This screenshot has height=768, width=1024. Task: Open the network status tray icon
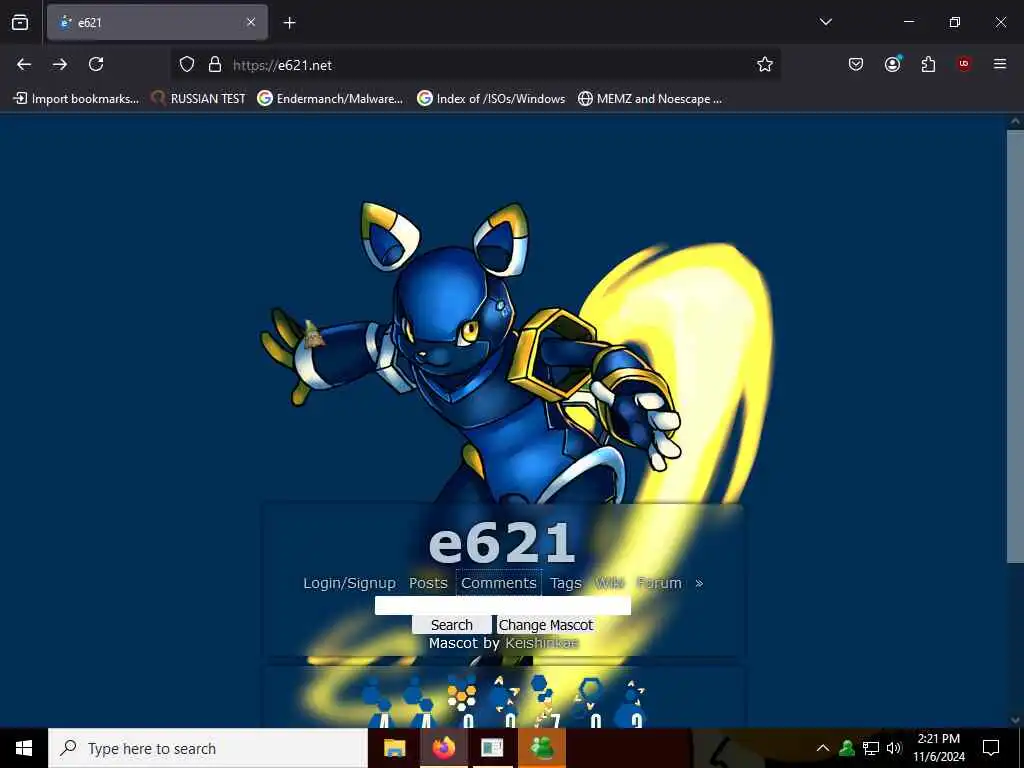click(871, 748)
